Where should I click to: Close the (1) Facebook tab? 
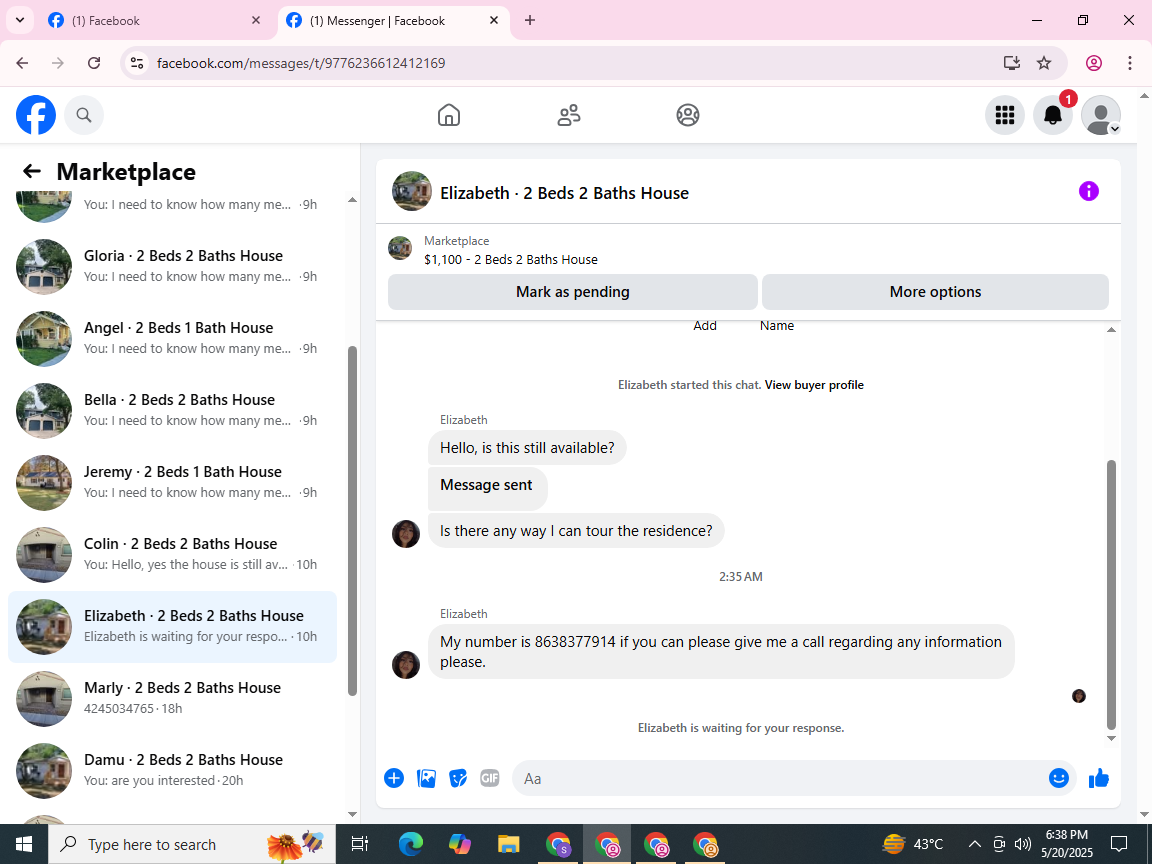[256, 21]
